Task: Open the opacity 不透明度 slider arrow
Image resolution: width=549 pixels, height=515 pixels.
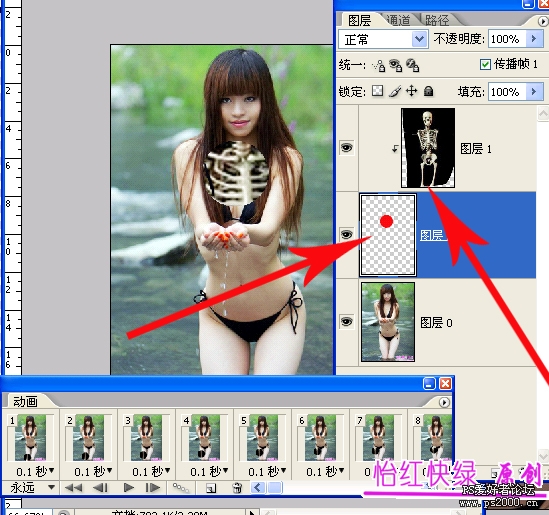Action: tap(535, 39)
